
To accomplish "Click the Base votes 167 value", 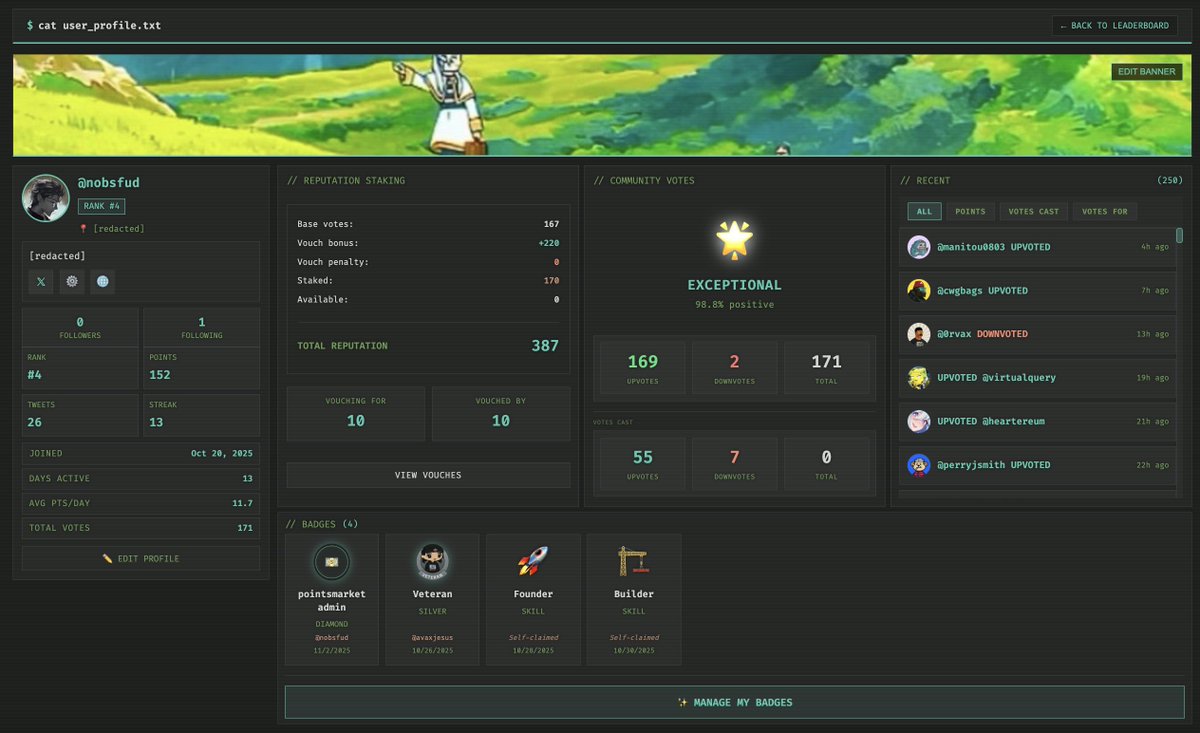I will (551, 224).
